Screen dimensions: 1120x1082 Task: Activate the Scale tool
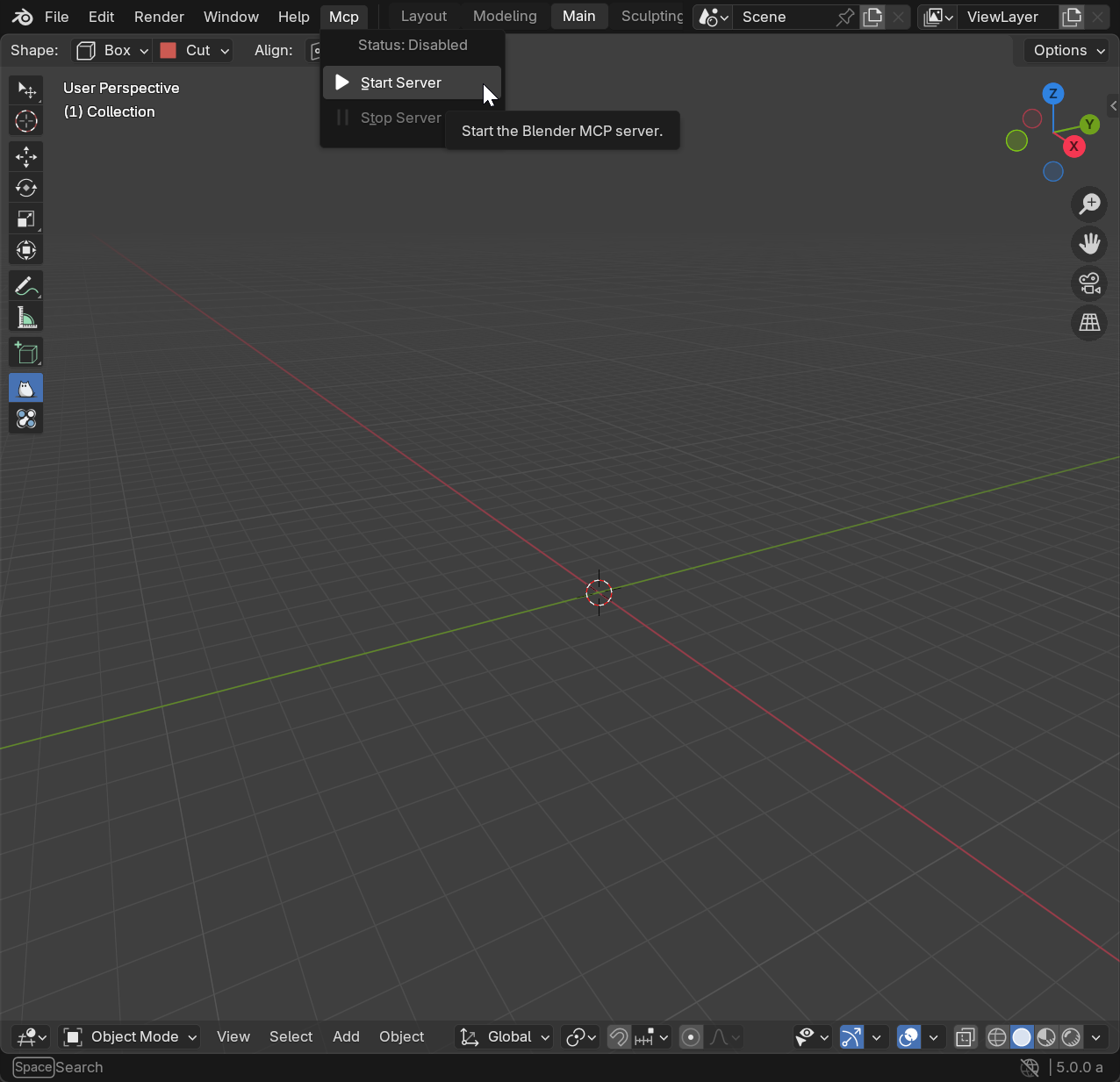click(26, 219)
